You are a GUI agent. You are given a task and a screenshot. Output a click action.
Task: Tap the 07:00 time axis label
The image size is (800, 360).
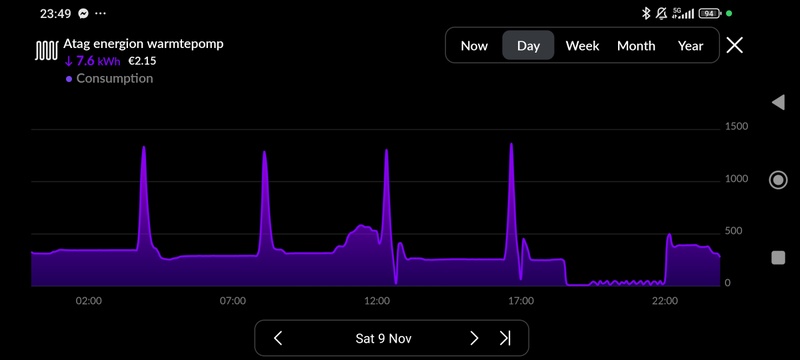coord(233,301)
